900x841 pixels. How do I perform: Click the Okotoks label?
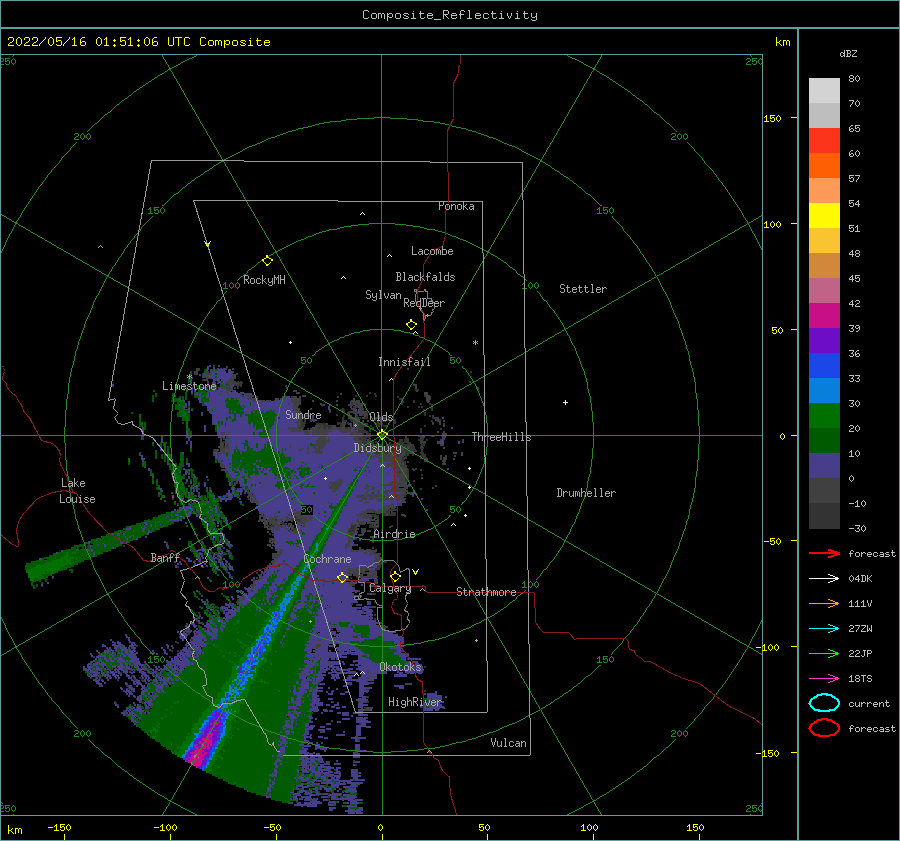[401, 667]
